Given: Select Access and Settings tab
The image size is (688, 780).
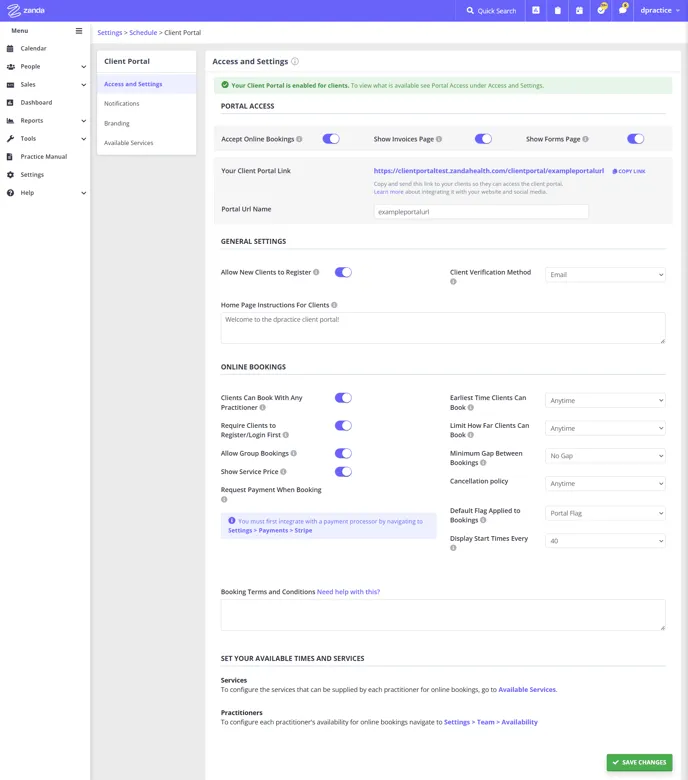Looking at the screenshot, I should 146,84.
